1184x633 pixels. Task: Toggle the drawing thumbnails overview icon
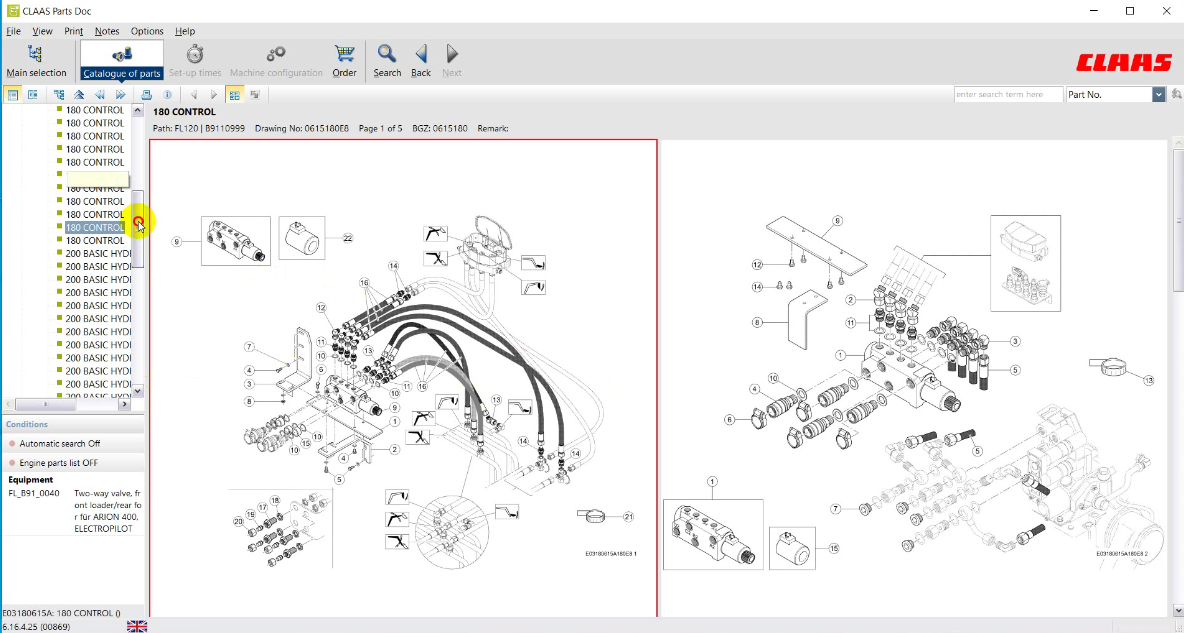click(235, 94)
